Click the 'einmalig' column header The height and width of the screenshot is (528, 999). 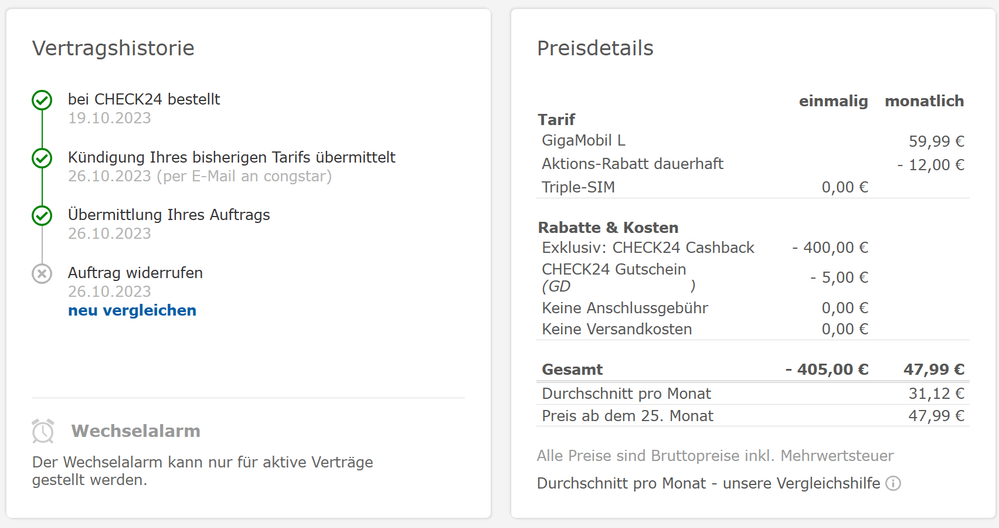coord(833,101)
